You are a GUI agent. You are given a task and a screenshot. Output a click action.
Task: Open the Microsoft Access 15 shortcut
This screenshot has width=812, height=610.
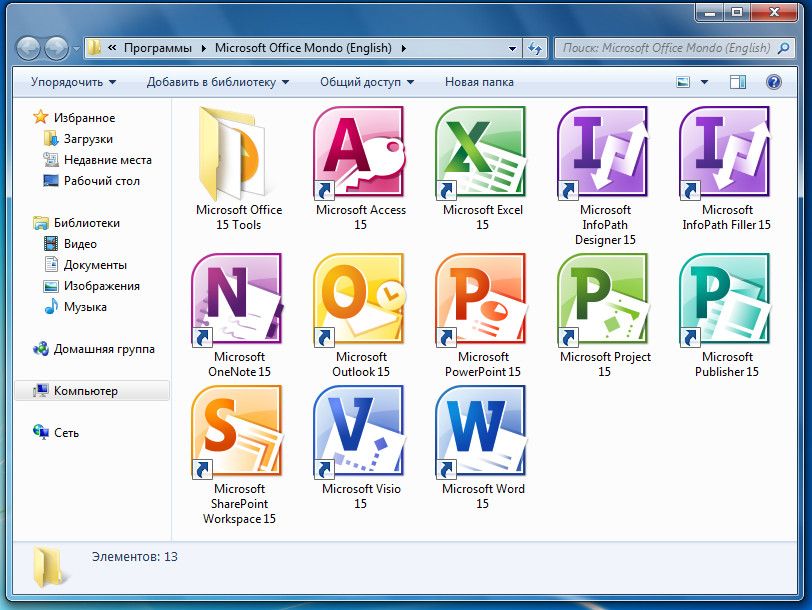pyautogui.click(x=360, y=154)
